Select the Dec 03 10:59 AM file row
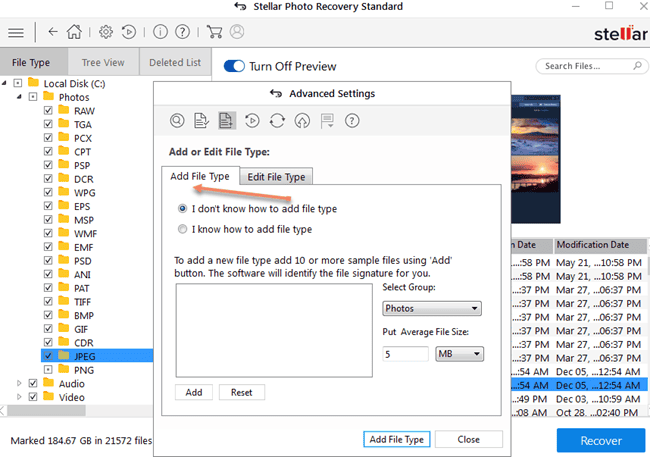This screenshot has height=457, width=650. pos(579,399)
